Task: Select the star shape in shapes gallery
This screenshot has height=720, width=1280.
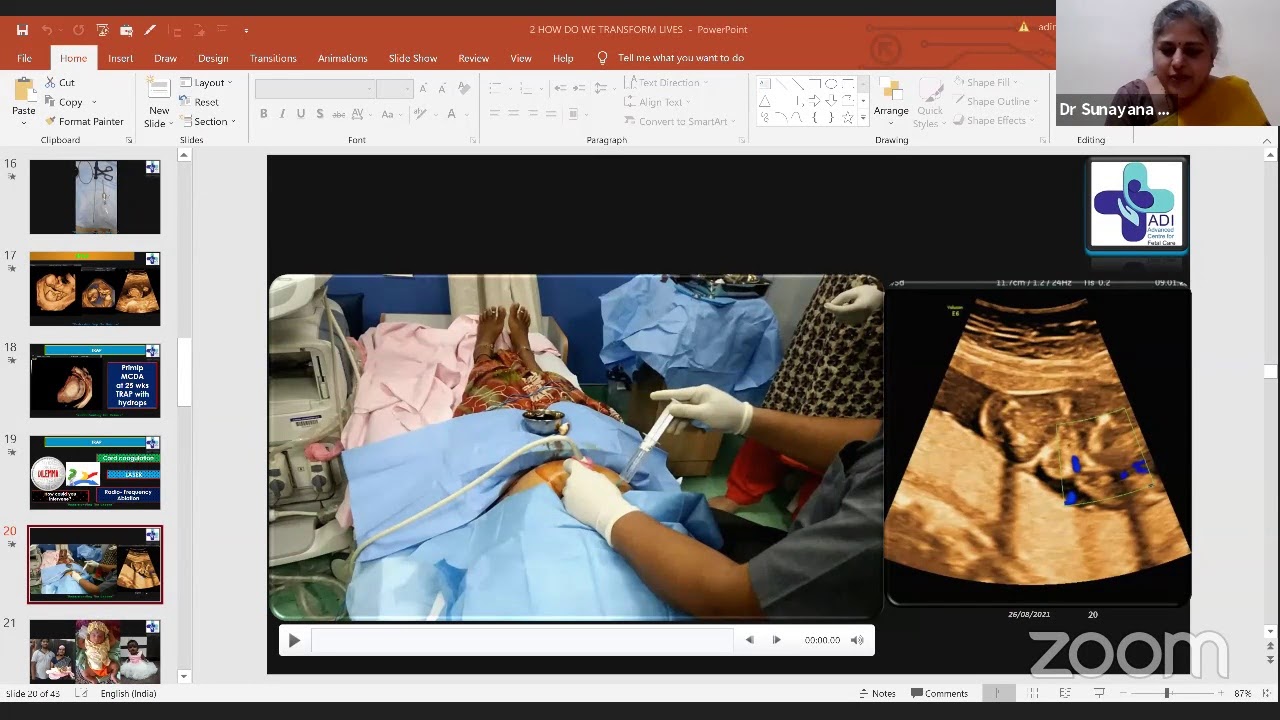Action: (849, 117)
